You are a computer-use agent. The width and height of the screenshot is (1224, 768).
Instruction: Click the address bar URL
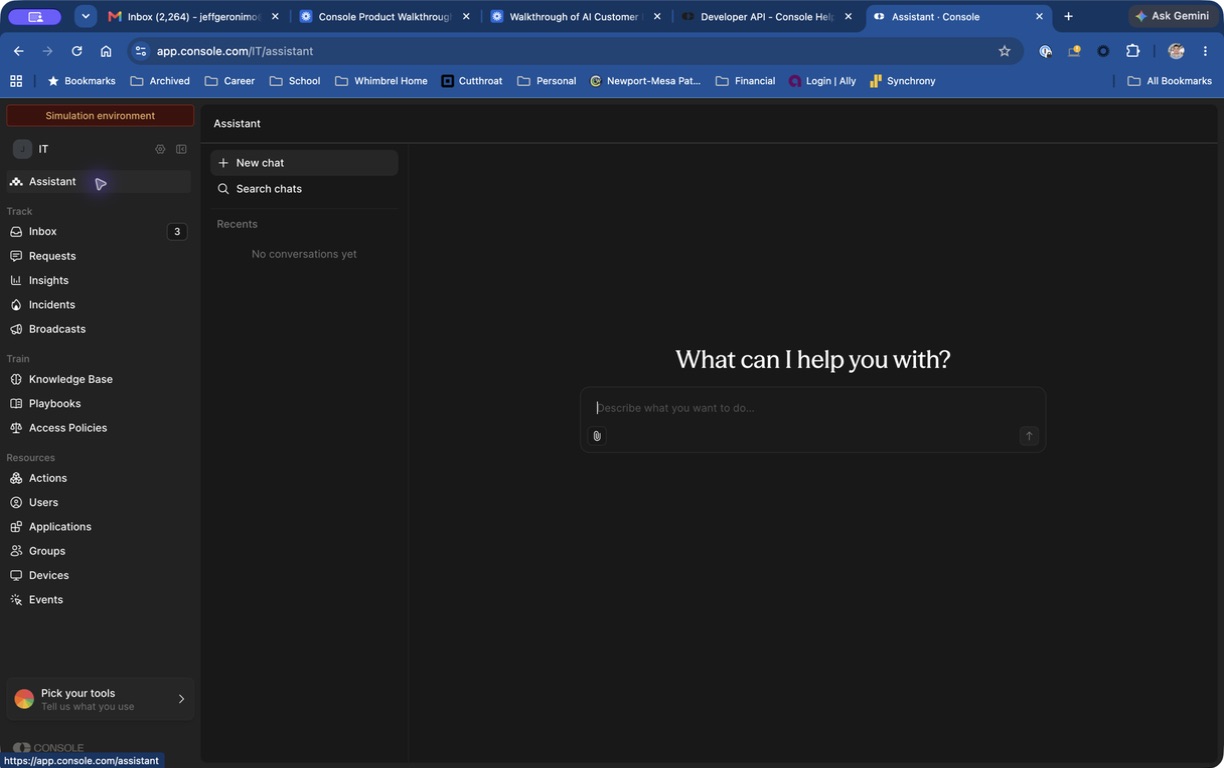[235, 51]
